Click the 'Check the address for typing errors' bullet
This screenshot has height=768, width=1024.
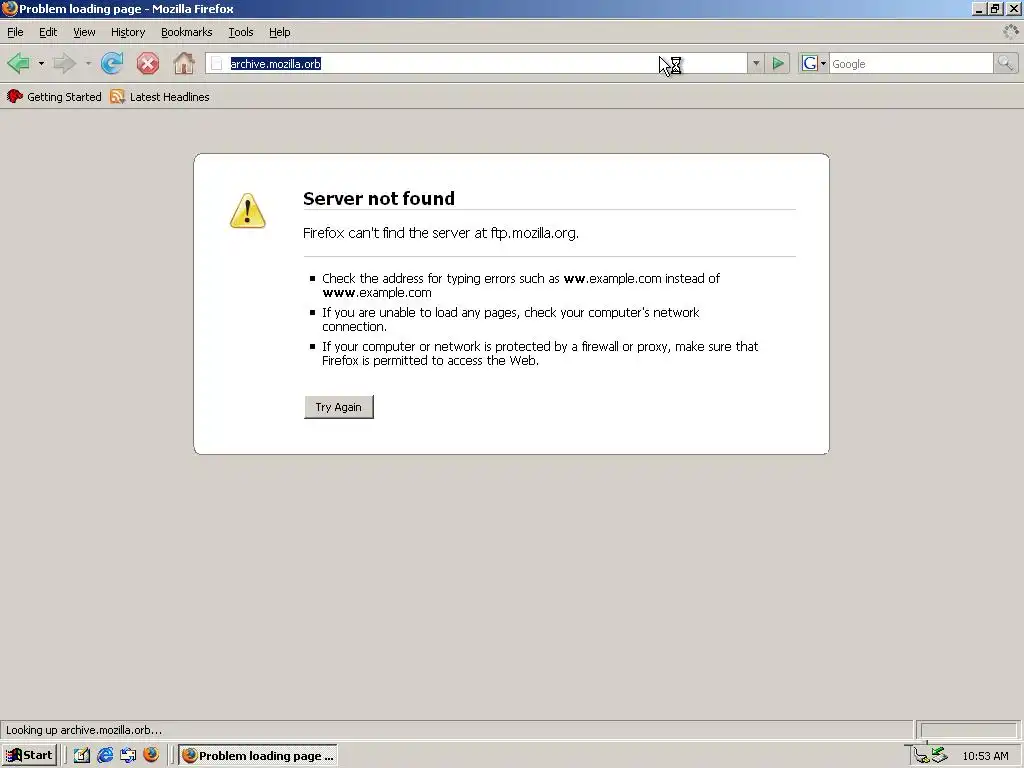point(520,285)
